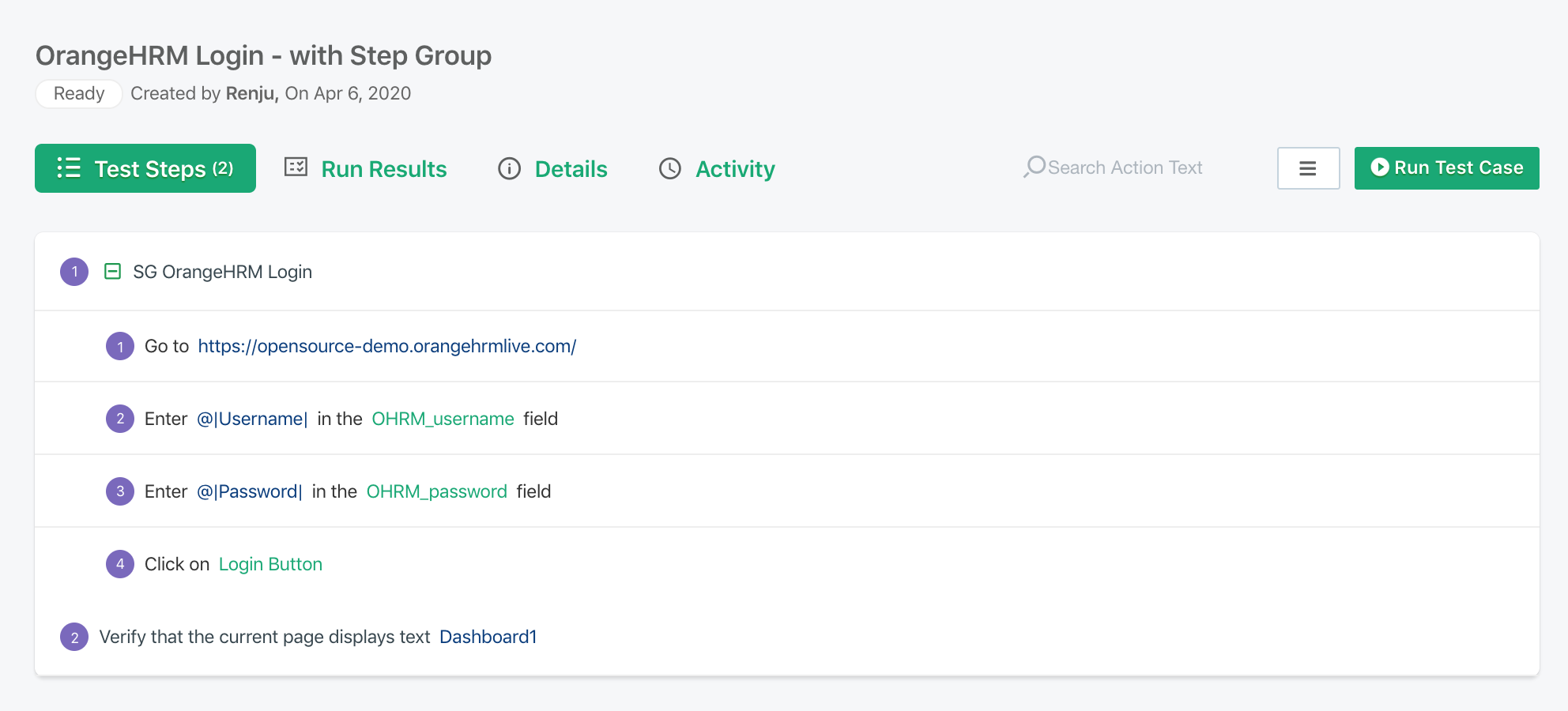Click the play icon in Run Test Case
The height and width of the screenshot is (711, 1568).
(1380, 167)
